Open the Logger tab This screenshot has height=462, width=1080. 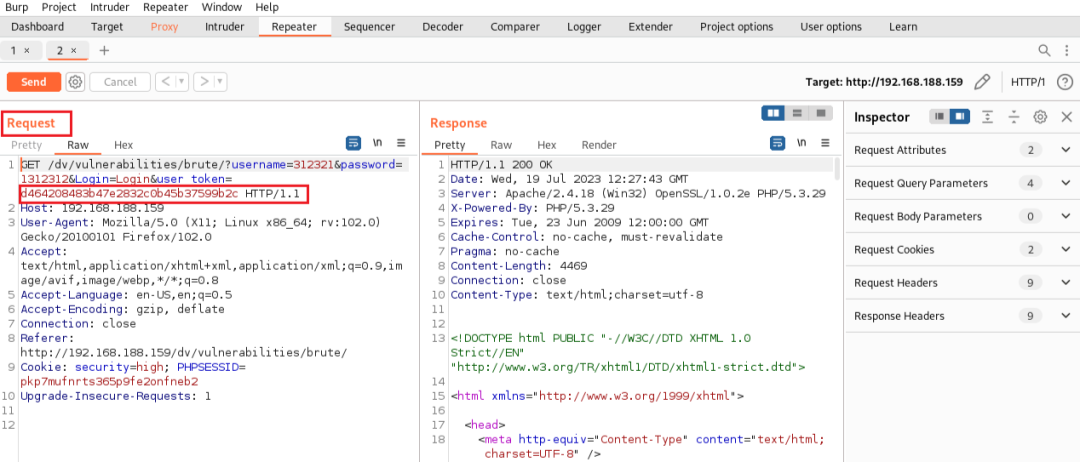[584, 27]
